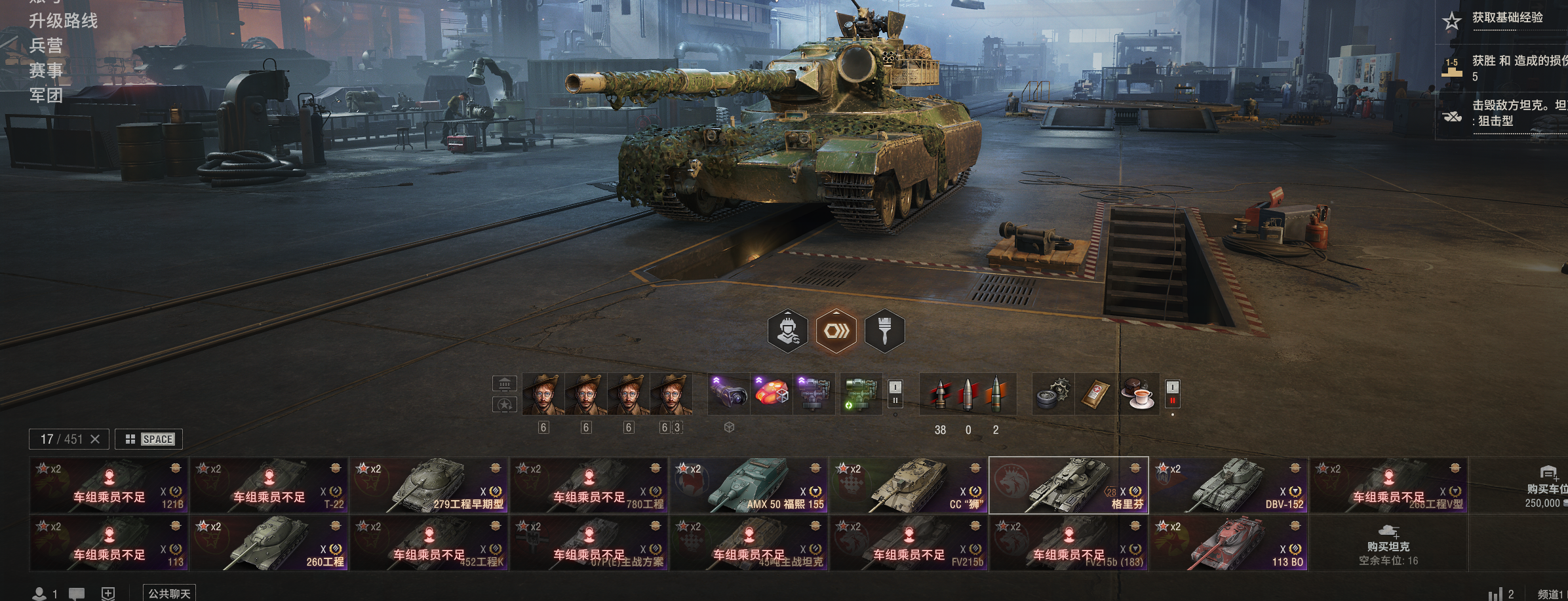Click the shell with 38 rounds

(940, 394)
